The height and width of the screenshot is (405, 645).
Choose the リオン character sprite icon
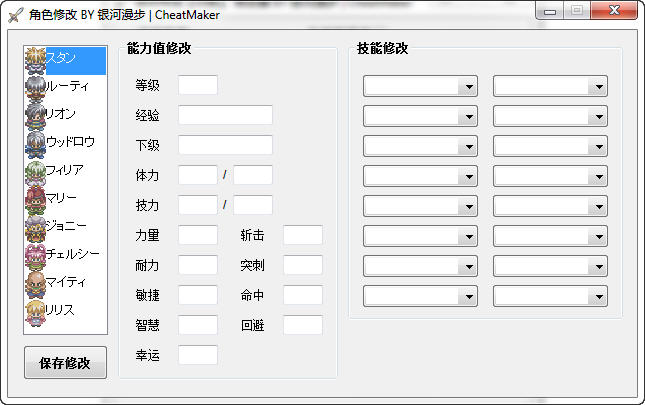tap(36, 116)
